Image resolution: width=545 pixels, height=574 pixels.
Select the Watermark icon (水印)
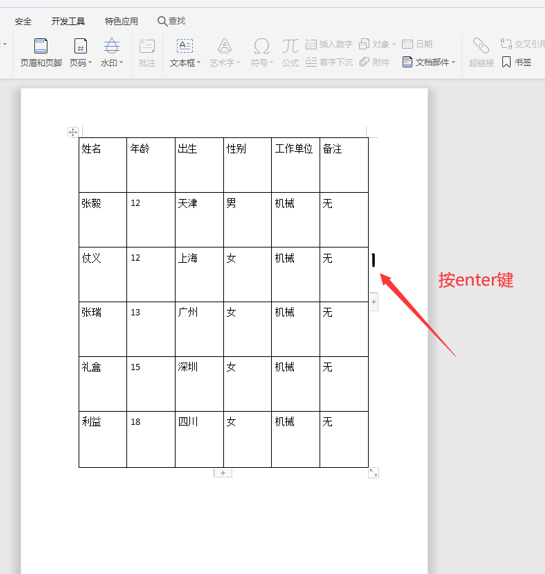[x=111, y=46]
